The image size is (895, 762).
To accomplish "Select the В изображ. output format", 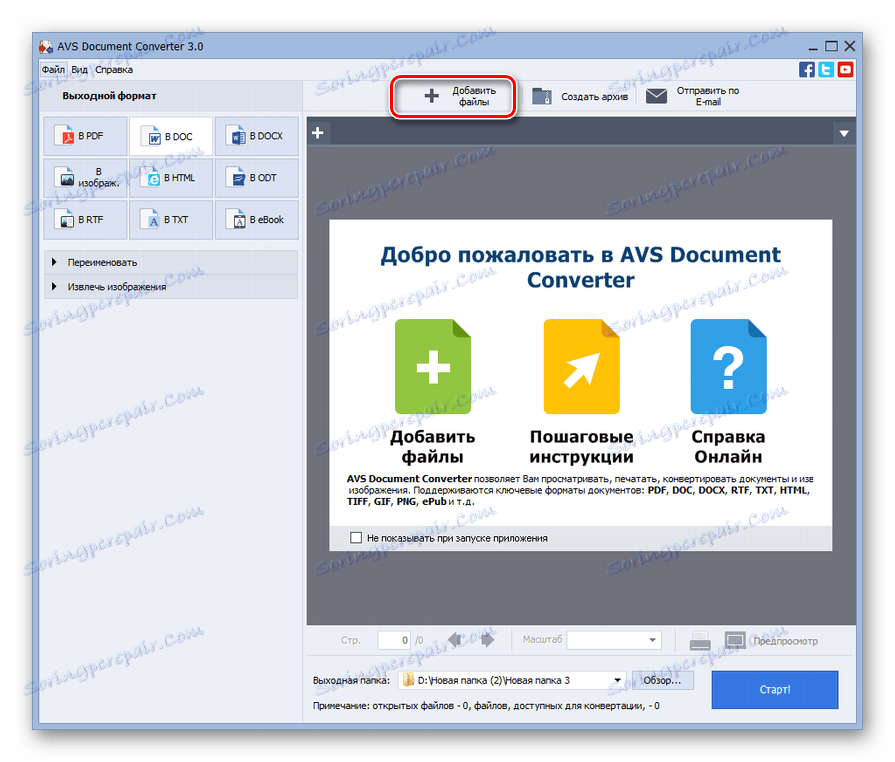I will point(85,178).
